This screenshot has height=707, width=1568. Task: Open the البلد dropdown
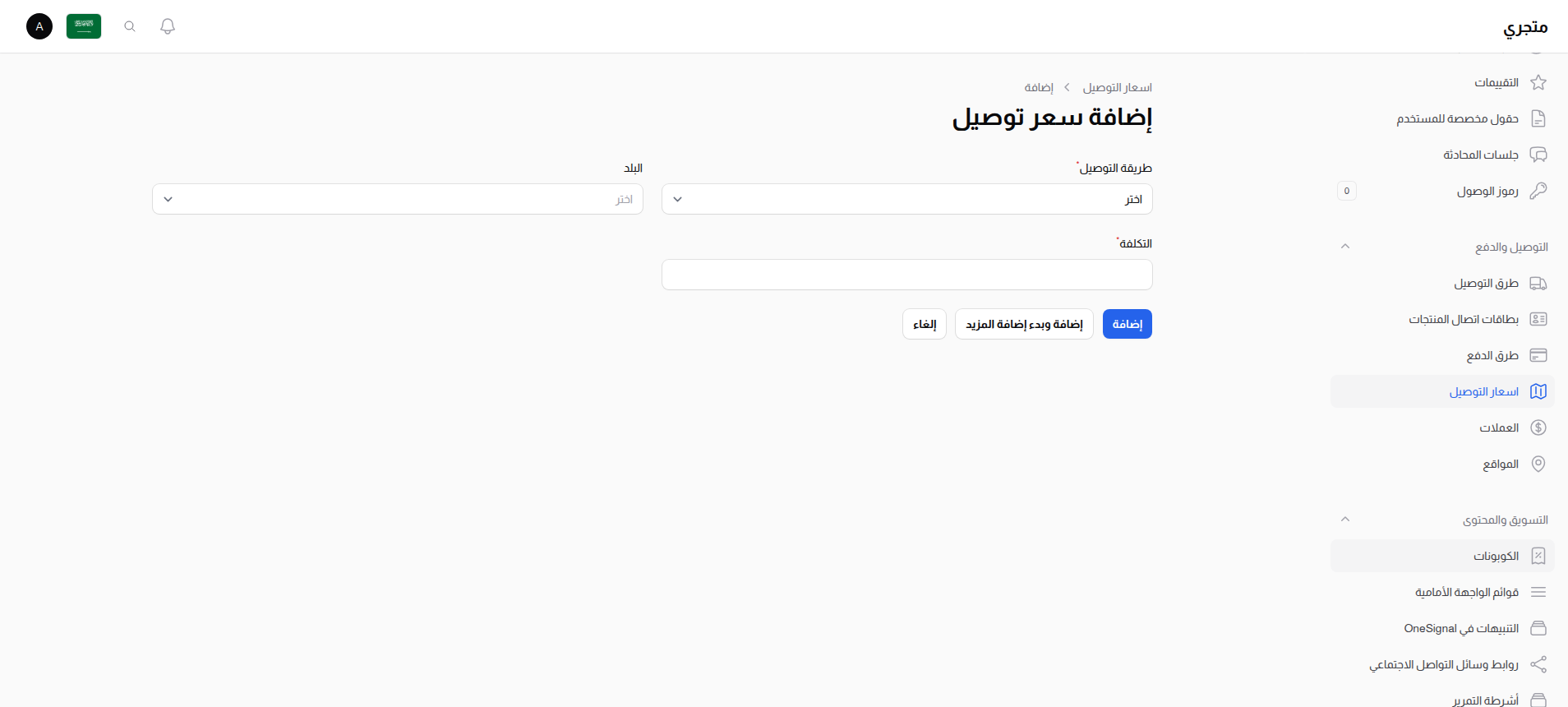coord(398,199)
